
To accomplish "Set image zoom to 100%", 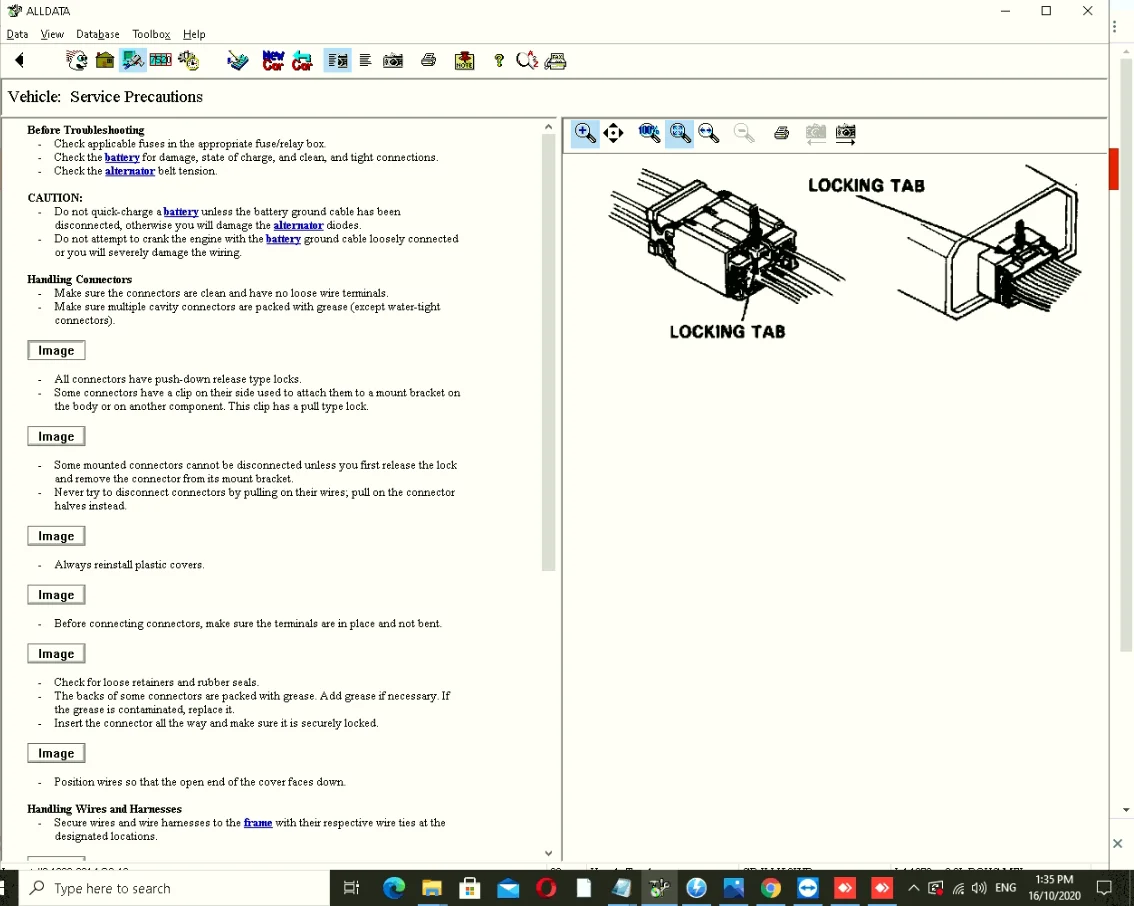I will coord(649,133).
